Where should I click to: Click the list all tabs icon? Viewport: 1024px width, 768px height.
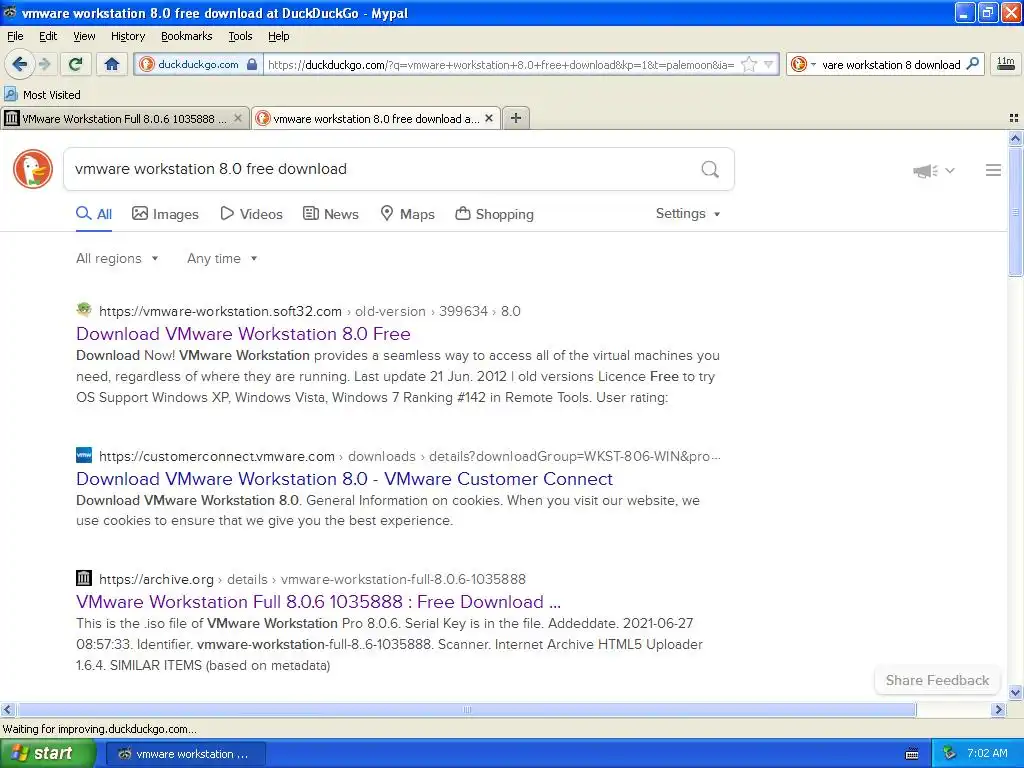[1014, 118]
